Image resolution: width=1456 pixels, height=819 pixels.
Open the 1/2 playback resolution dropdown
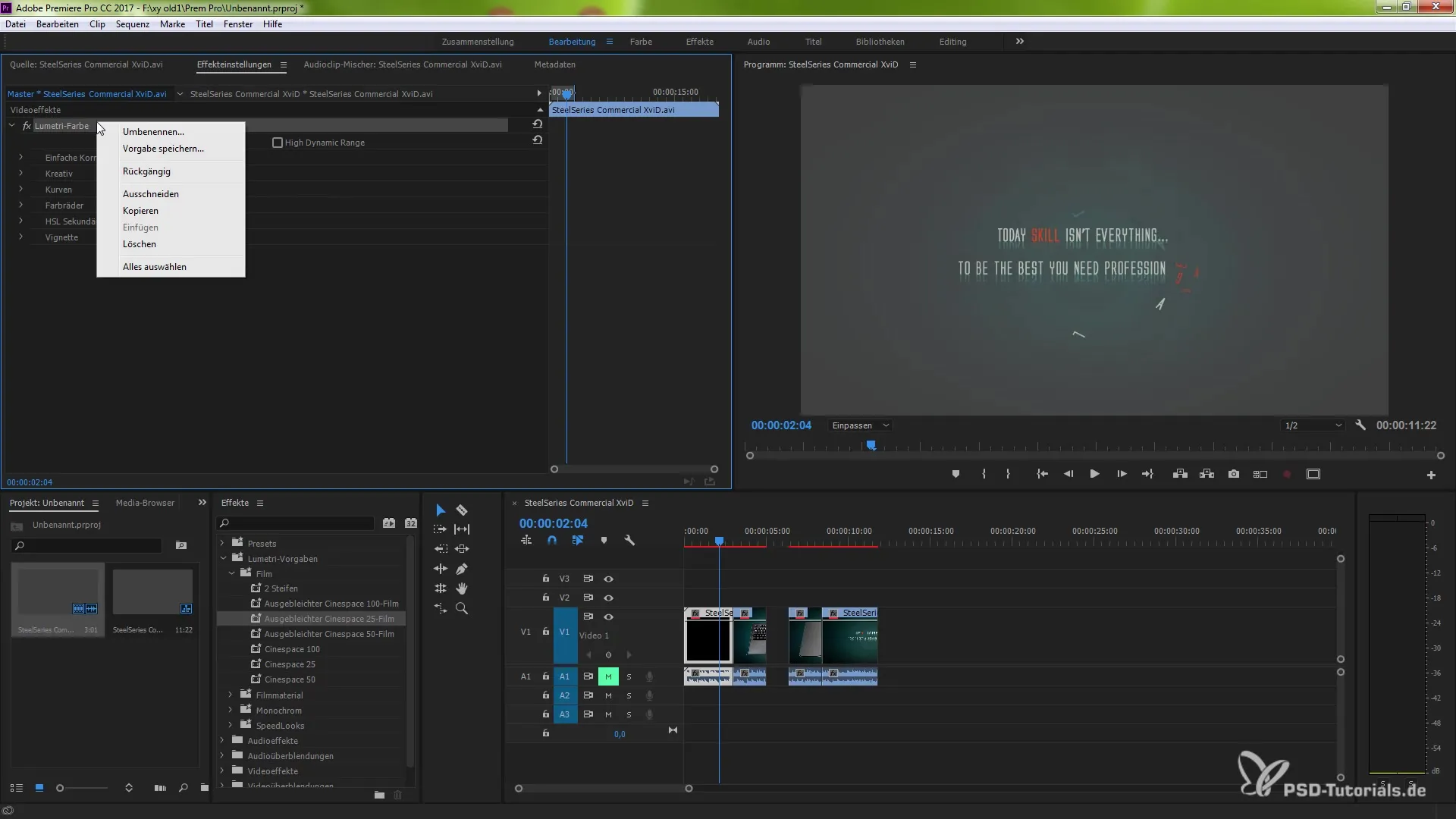[1313, 425]
